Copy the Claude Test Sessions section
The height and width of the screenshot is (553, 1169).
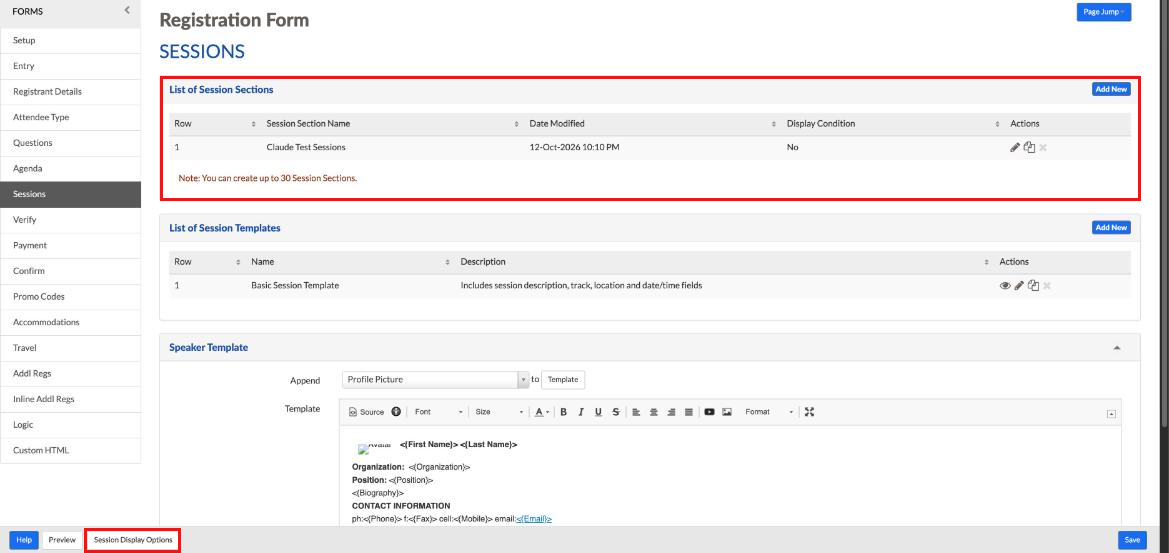(x=1030, y=148)
